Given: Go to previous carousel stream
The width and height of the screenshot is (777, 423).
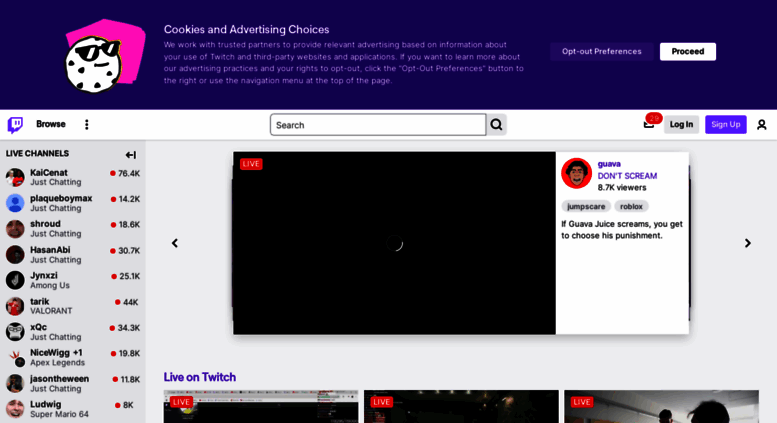Looking at the screenshot, I should [175, 243].
